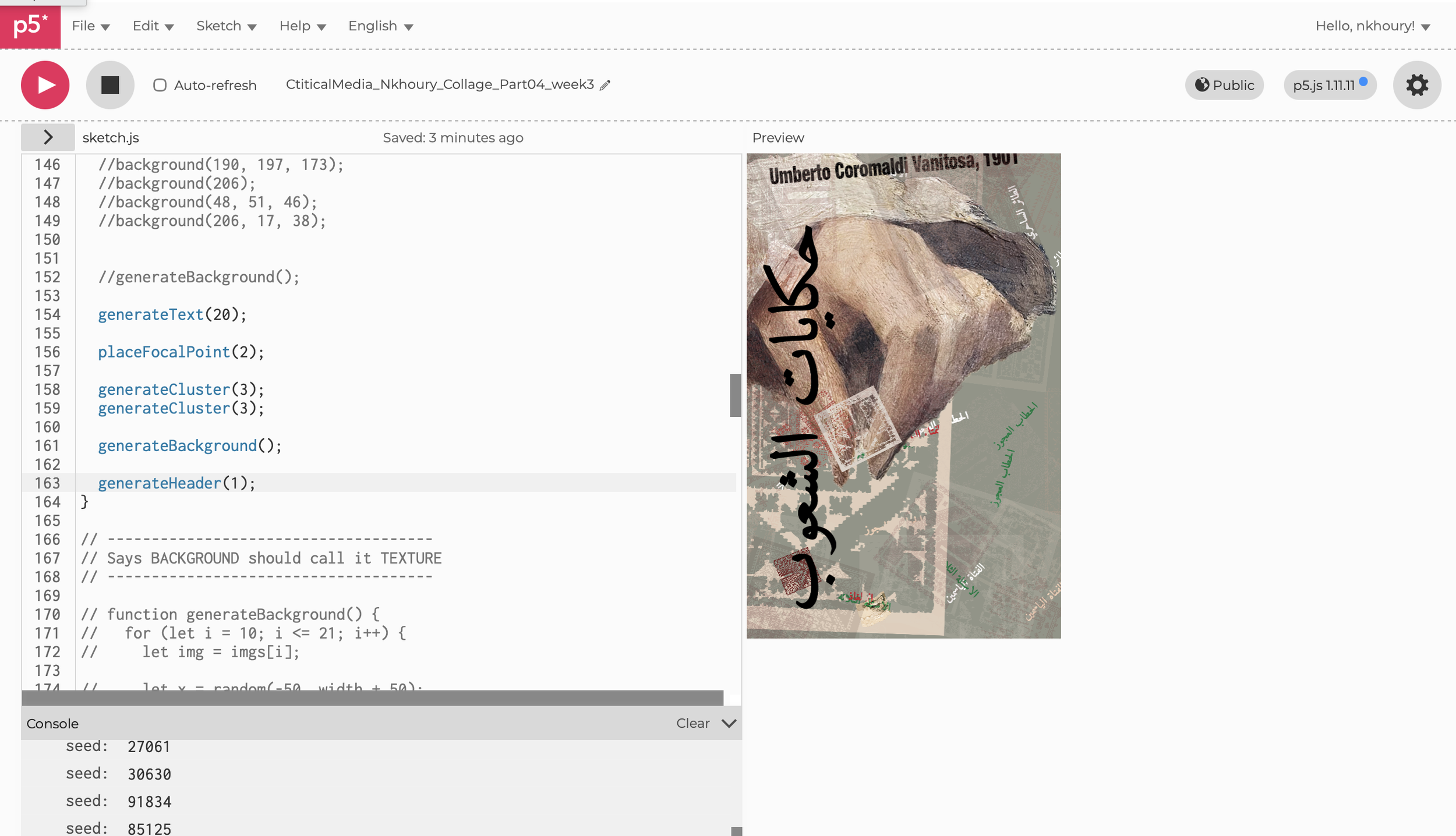
Task: Open the Edit menu
Action: pos(153,26)
